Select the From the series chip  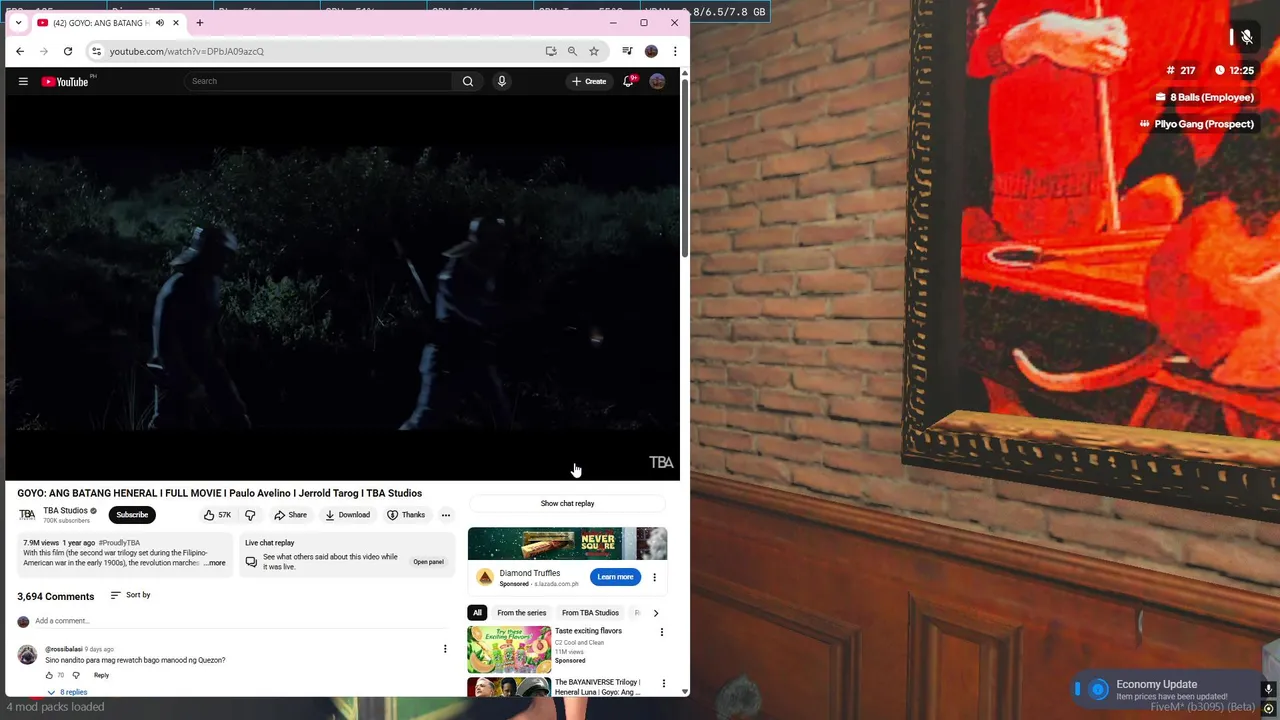pyautogui.click(x=522, y=613)
